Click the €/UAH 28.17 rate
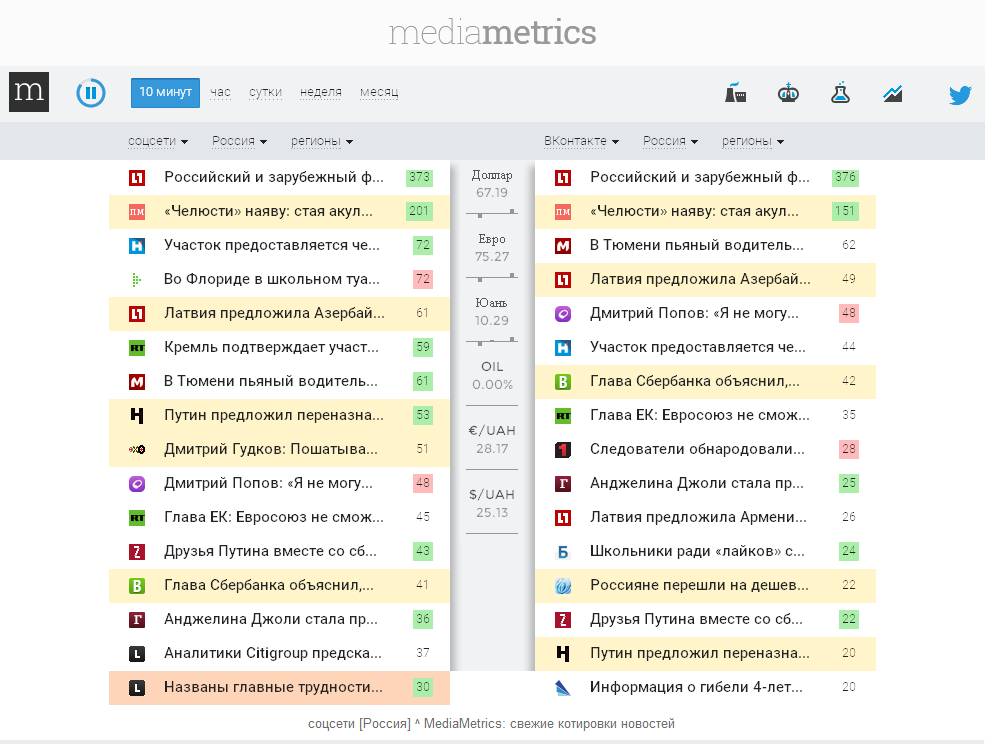This screenshot has height=744, width=985. tap(492, 439)
